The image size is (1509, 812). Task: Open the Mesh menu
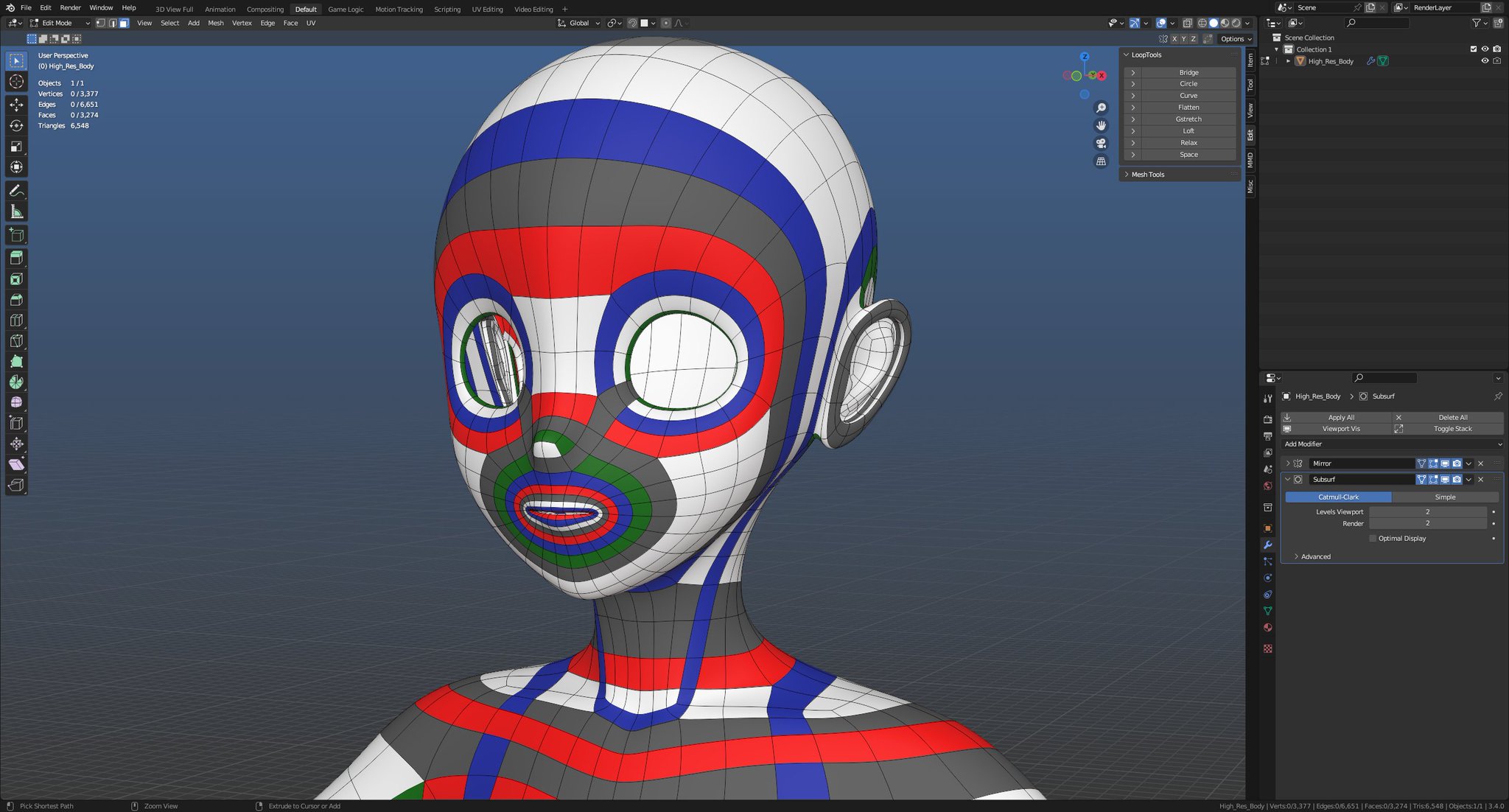(215, 23)
